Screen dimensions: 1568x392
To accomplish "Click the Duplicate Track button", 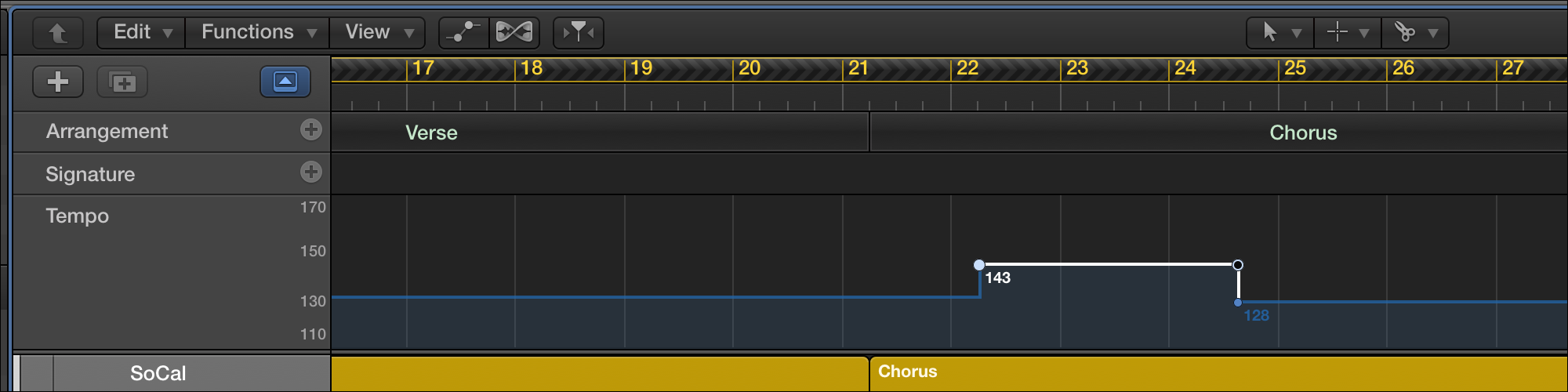I will tap(122, 82).
